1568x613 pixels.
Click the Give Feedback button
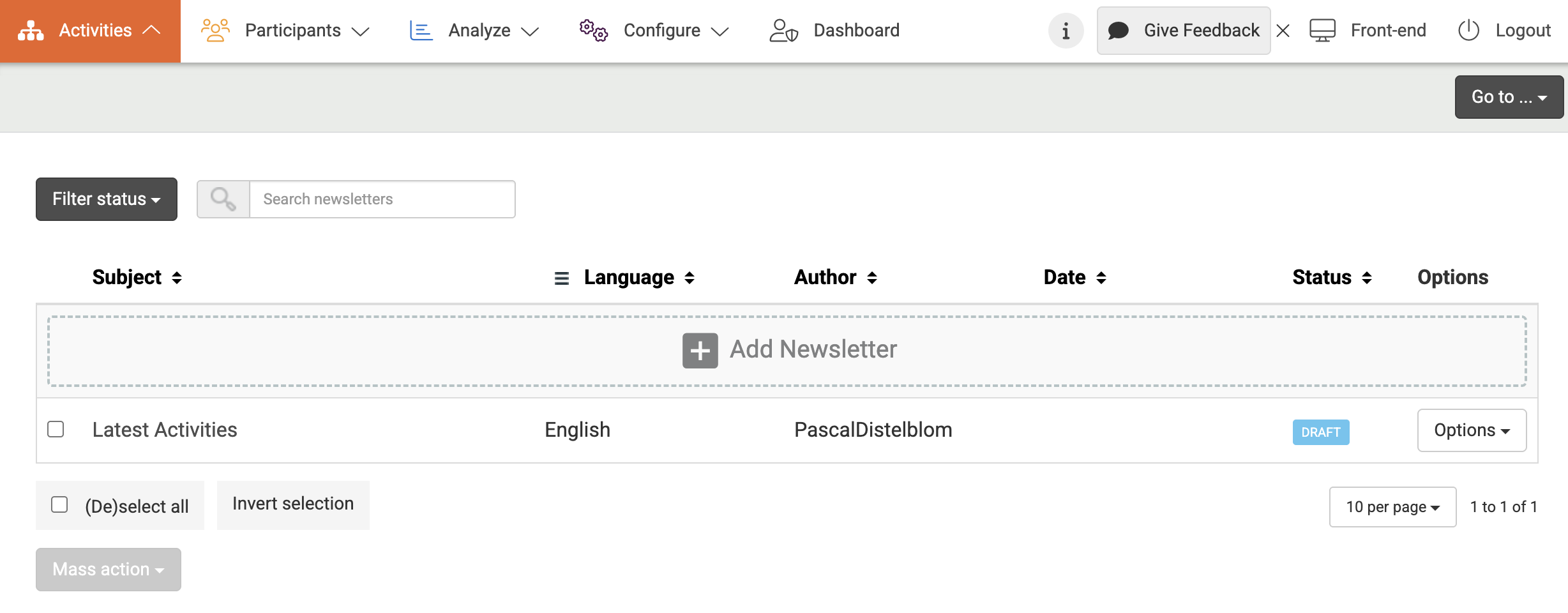pyautogui.click(x=1184, y=31)
